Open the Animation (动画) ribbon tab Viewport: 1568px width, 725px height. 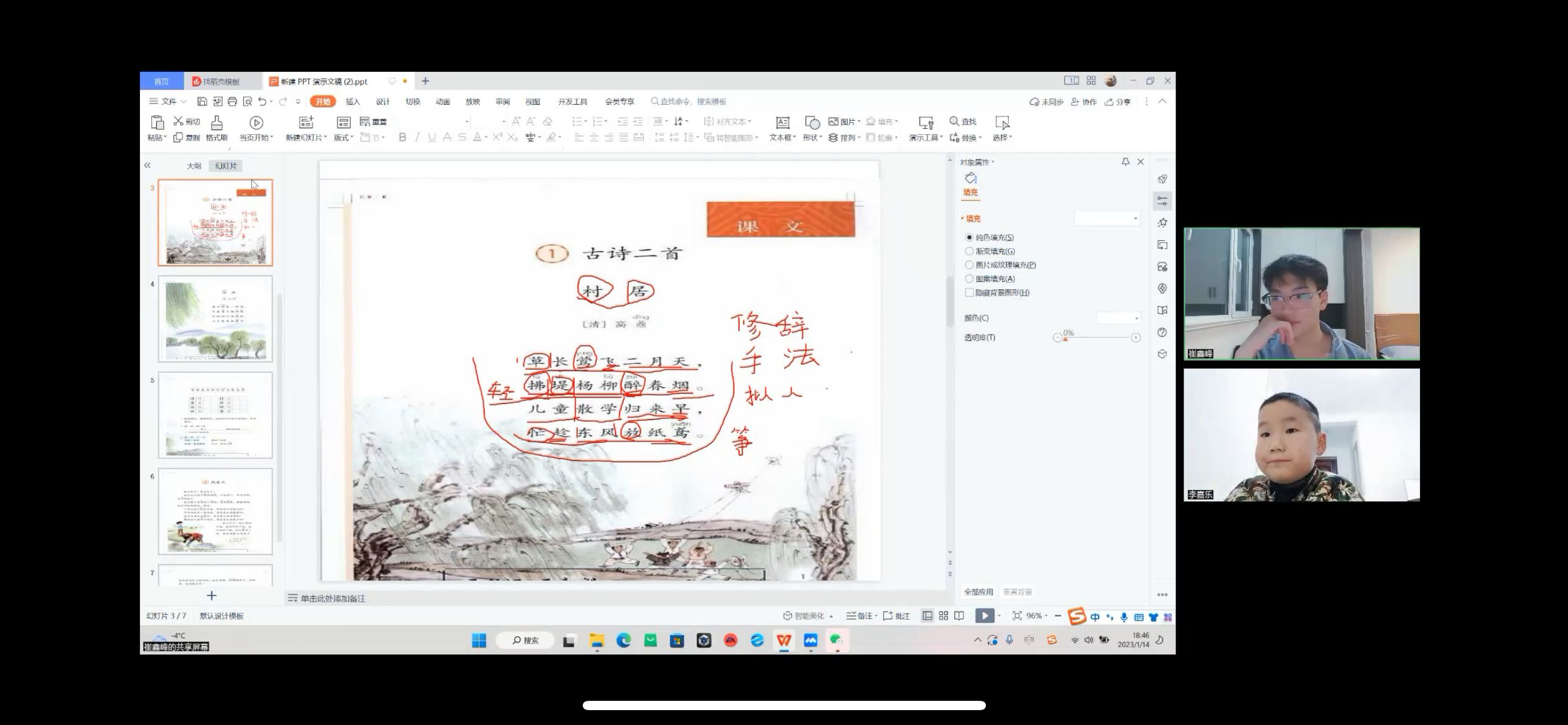coord(443,102)
